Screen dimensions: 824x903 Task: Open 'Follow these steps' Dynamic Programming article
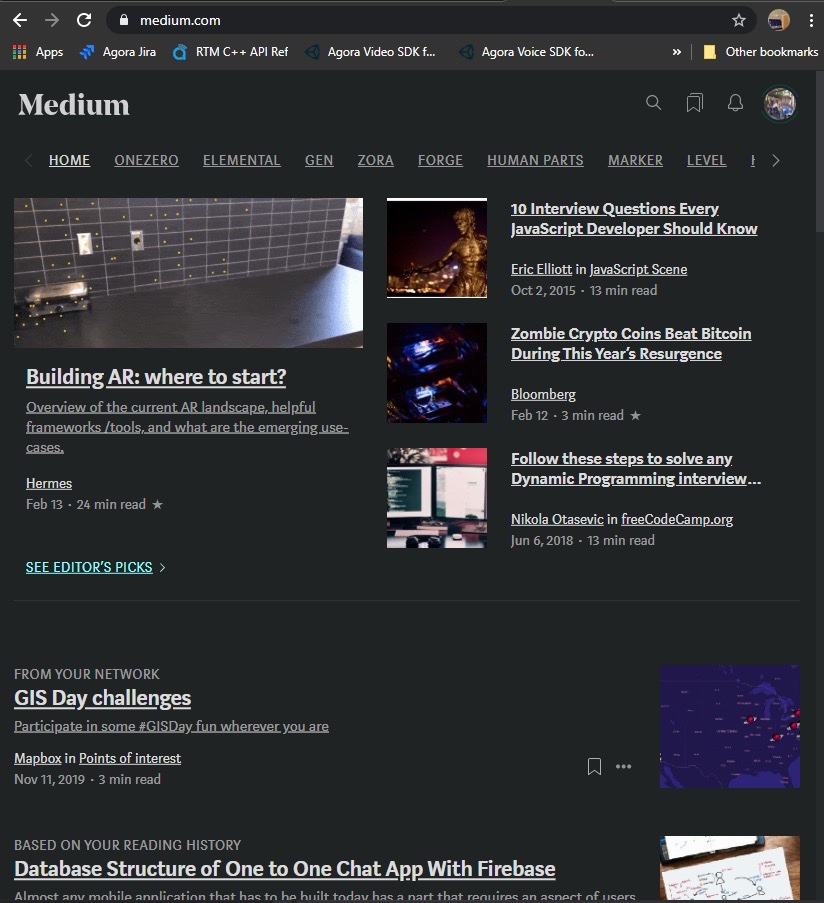click(636, 468)
